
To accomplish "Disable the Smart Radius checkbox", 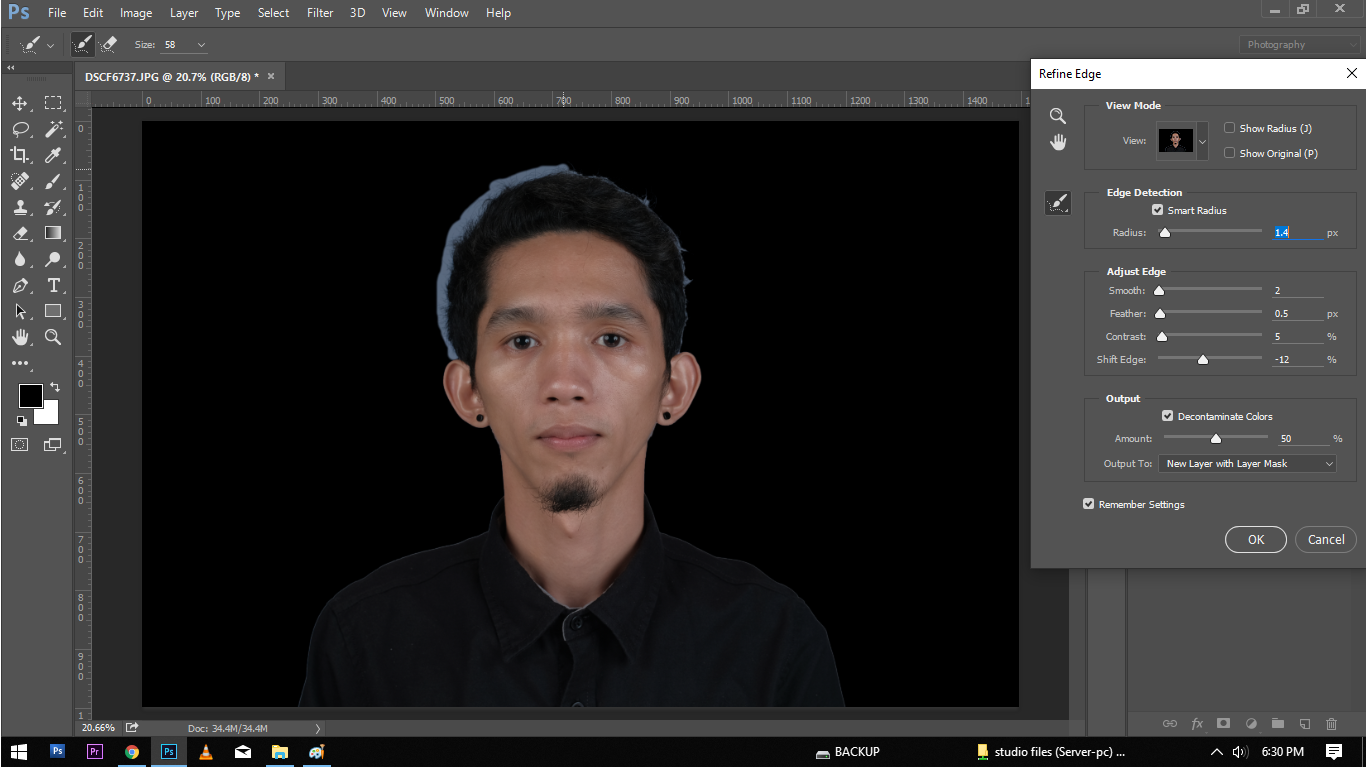I will pos(1158,210).
